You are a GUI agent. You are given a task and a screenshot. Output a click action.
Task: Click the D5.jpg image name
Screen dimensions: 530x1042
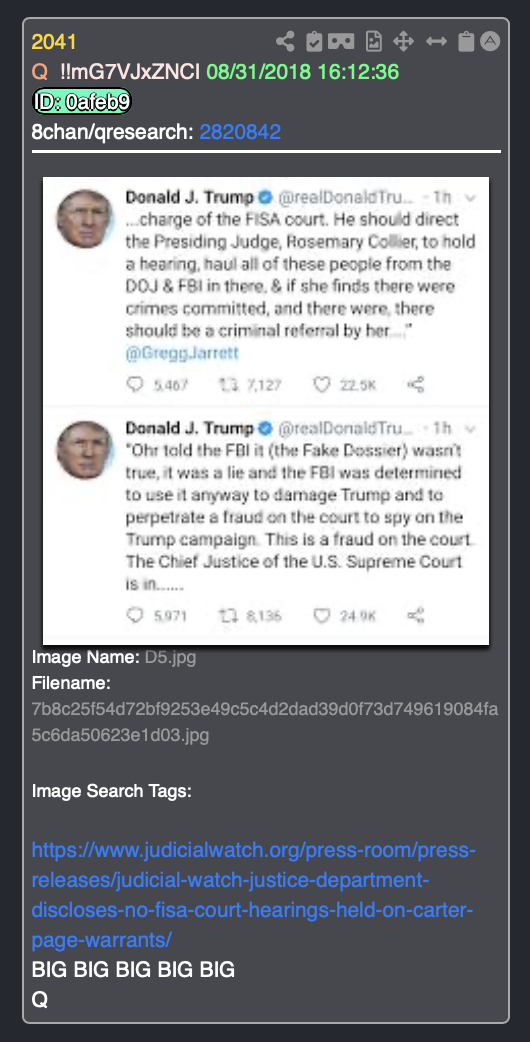(x=170, y=658)
